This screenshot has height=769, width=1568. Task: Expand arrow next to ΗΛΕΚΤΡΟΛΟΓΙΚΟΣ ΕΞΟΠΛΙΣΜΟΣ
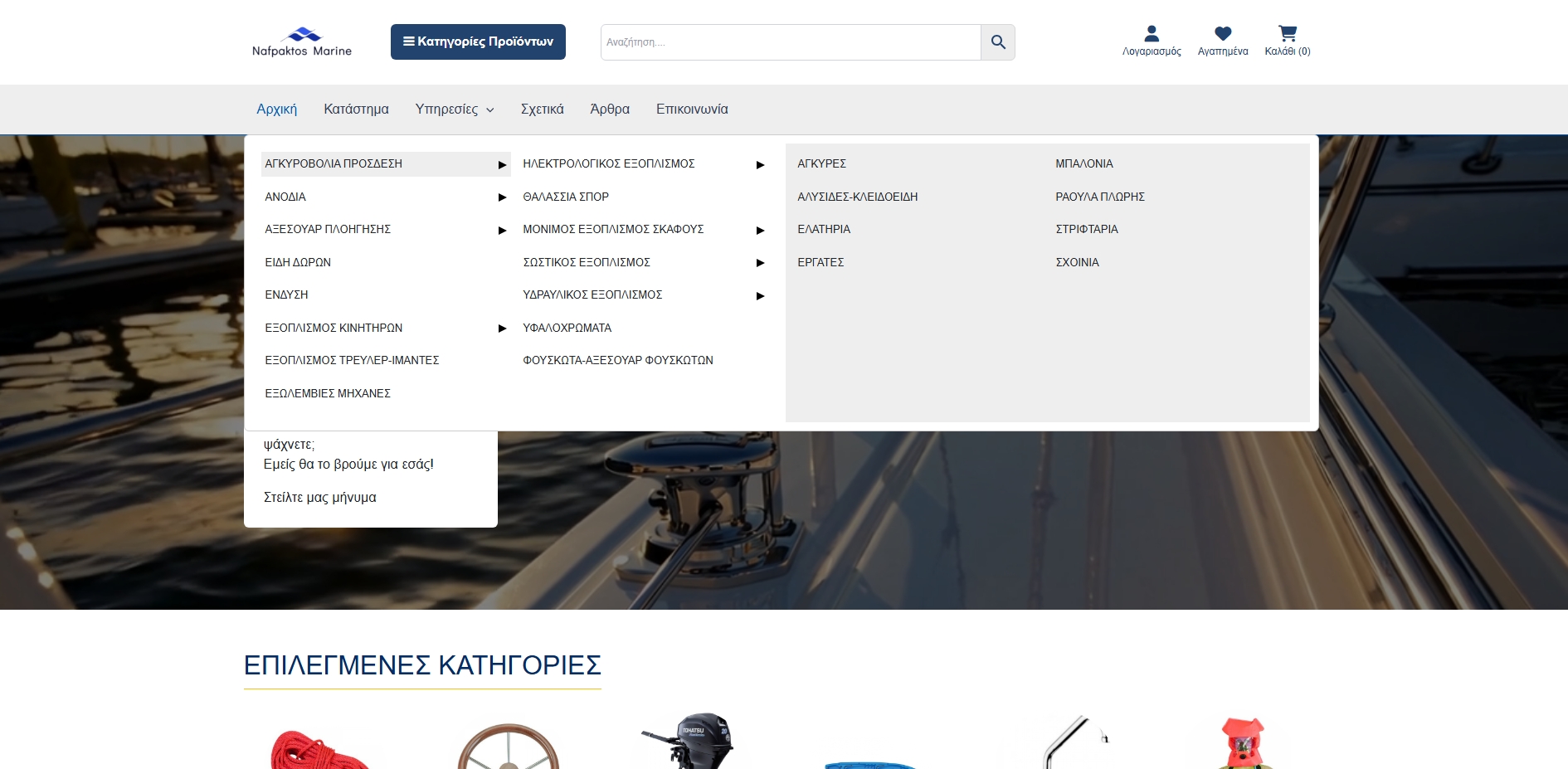760,164
